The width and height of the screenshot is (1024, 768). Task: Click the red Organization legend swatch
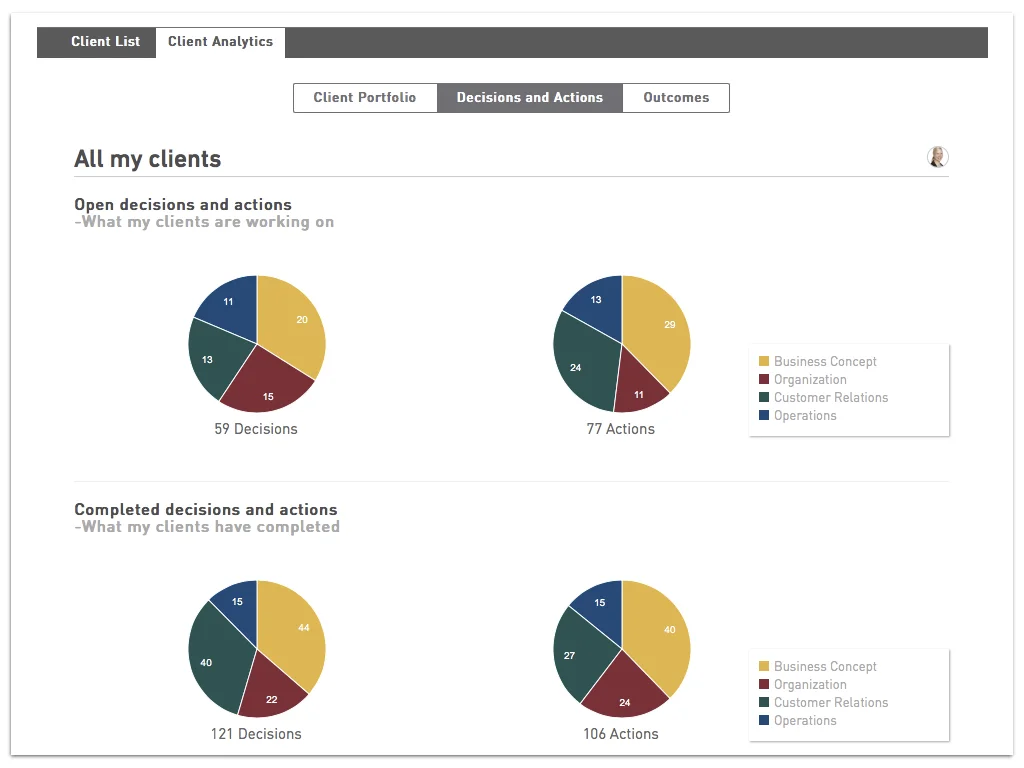coord(764,379)
